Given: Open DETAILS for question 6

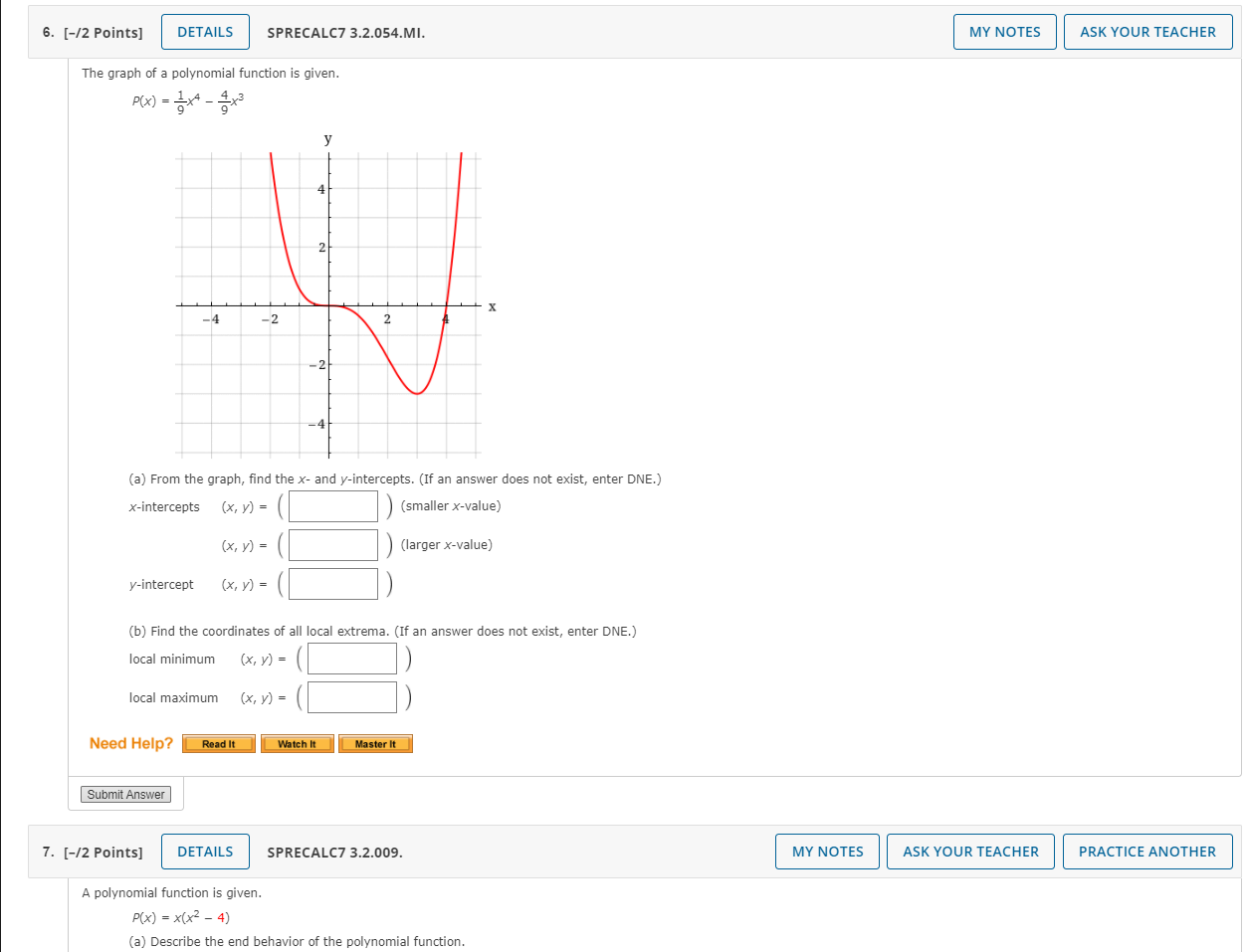Looking at the screenshot, I should click(205, 31).
